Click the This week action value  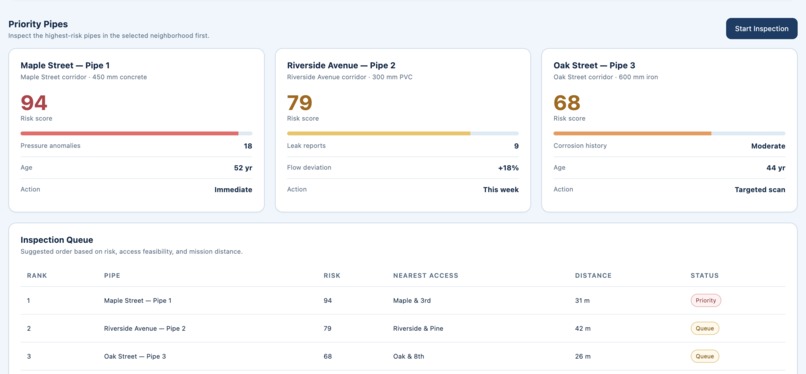coord(501,190)
